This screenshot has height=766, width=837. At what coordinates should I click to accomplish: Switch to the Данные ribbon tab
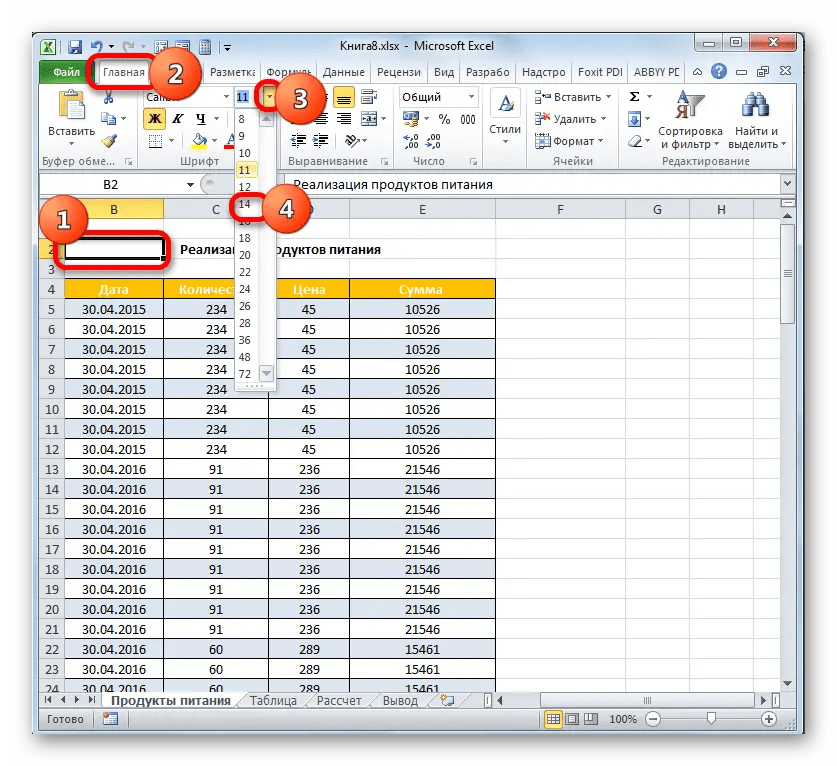point(345,71)
